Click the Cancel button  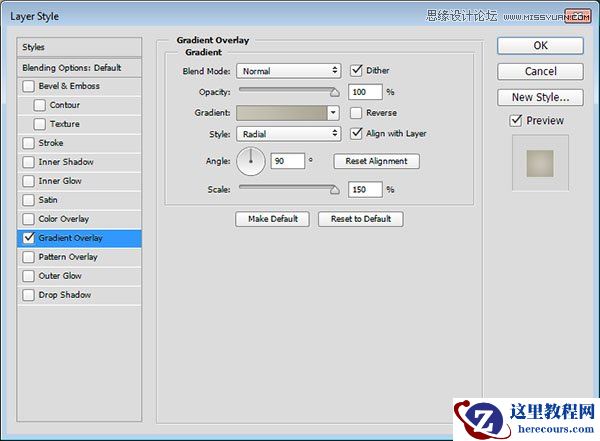click(540, 72)
